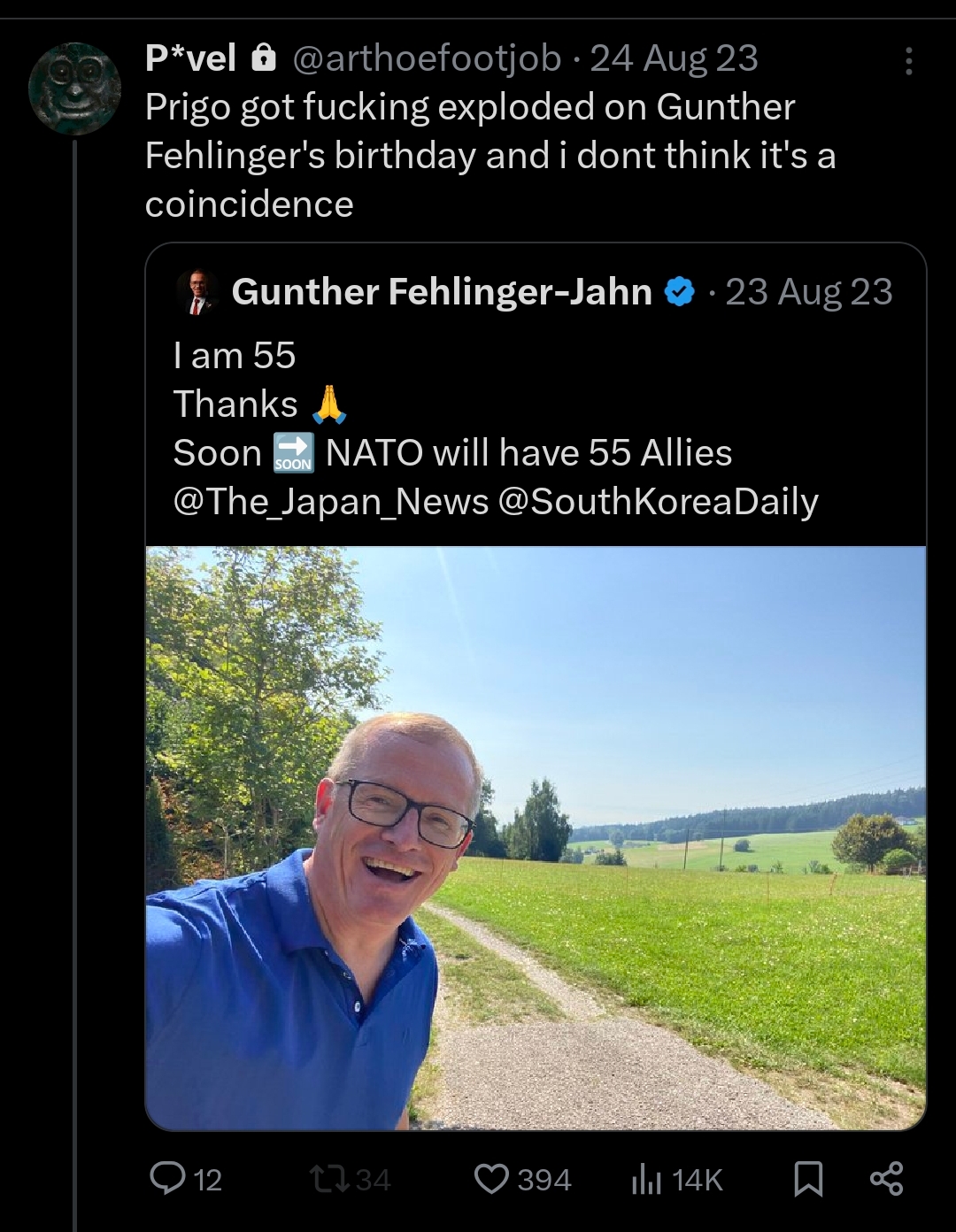Open the three-dot more options menu
Screen dimensions: 956x1232
point(907,61)
